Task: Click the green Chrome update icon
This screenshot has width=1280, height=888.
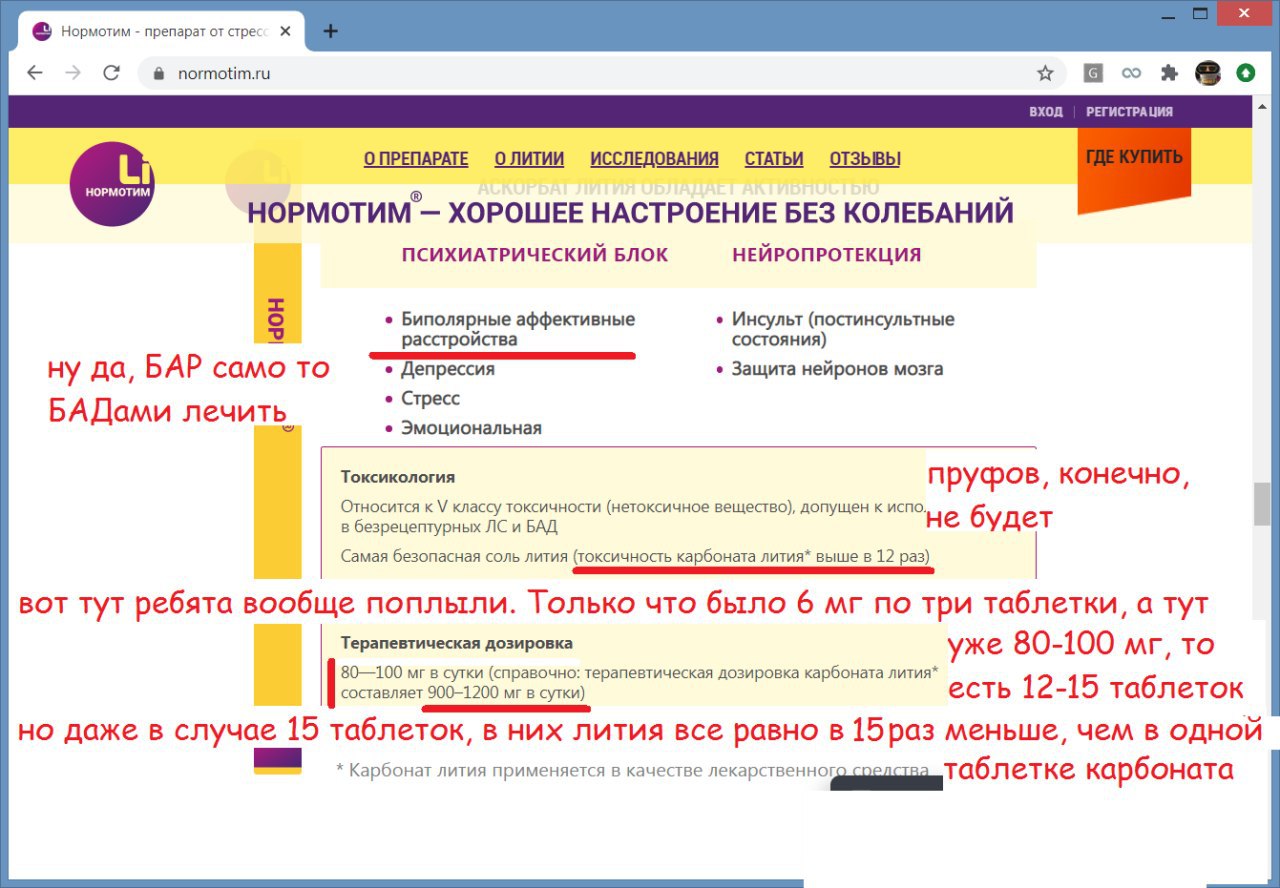Action: point(1246,73)
